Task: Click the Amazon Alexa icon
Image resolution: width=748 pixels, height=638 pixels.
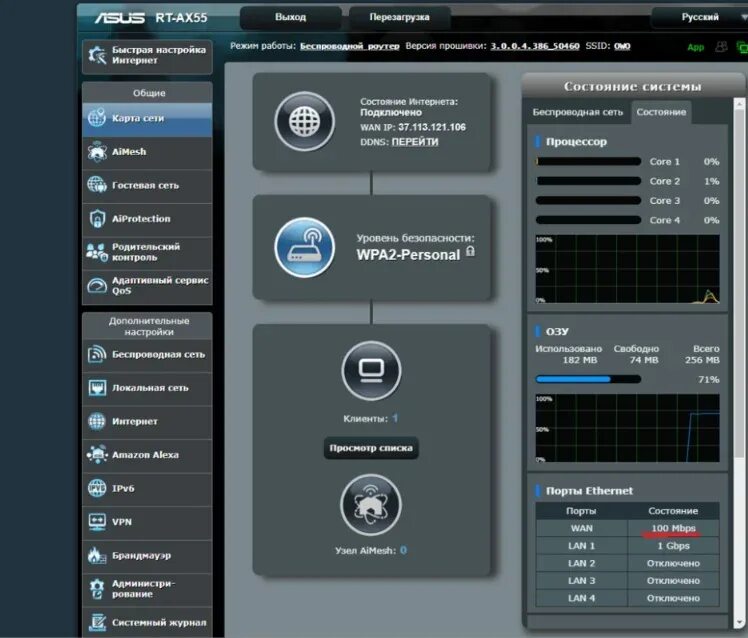Action: pyautogui.click(x=97, y=454)
